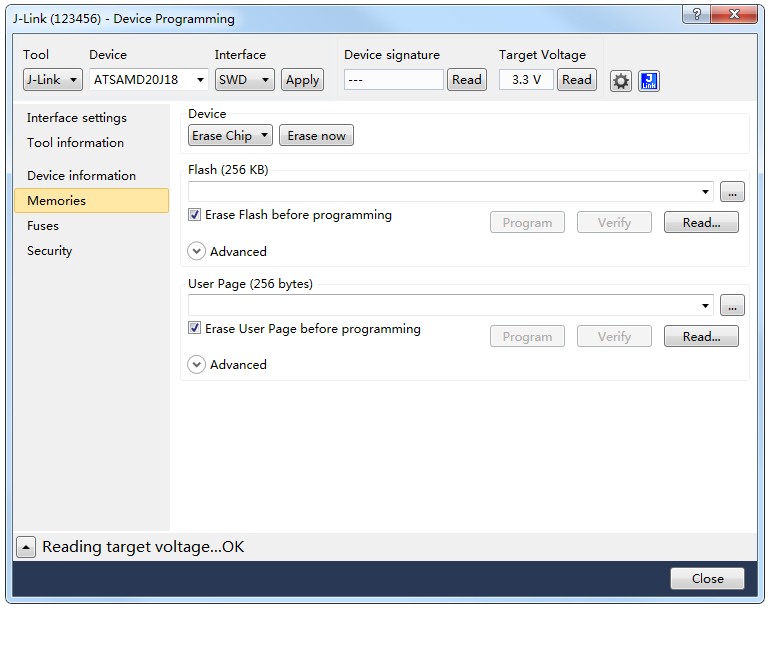This screenshot has height=651, width=770.
Task: Open the Tool J-Link dropdown
Action: coord(52,80)
